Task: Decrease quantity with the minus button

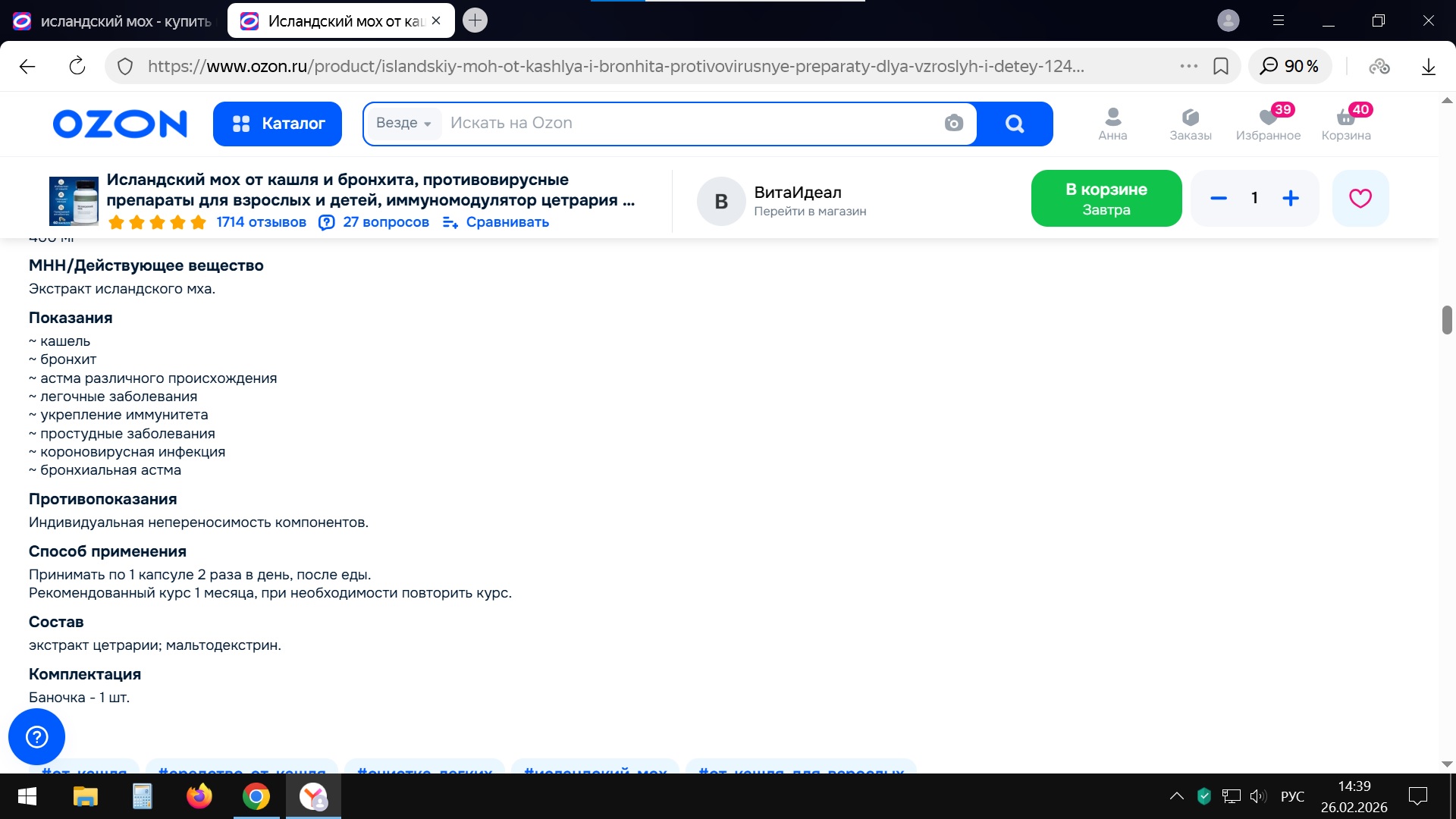Action: [x=1219, y=199]
